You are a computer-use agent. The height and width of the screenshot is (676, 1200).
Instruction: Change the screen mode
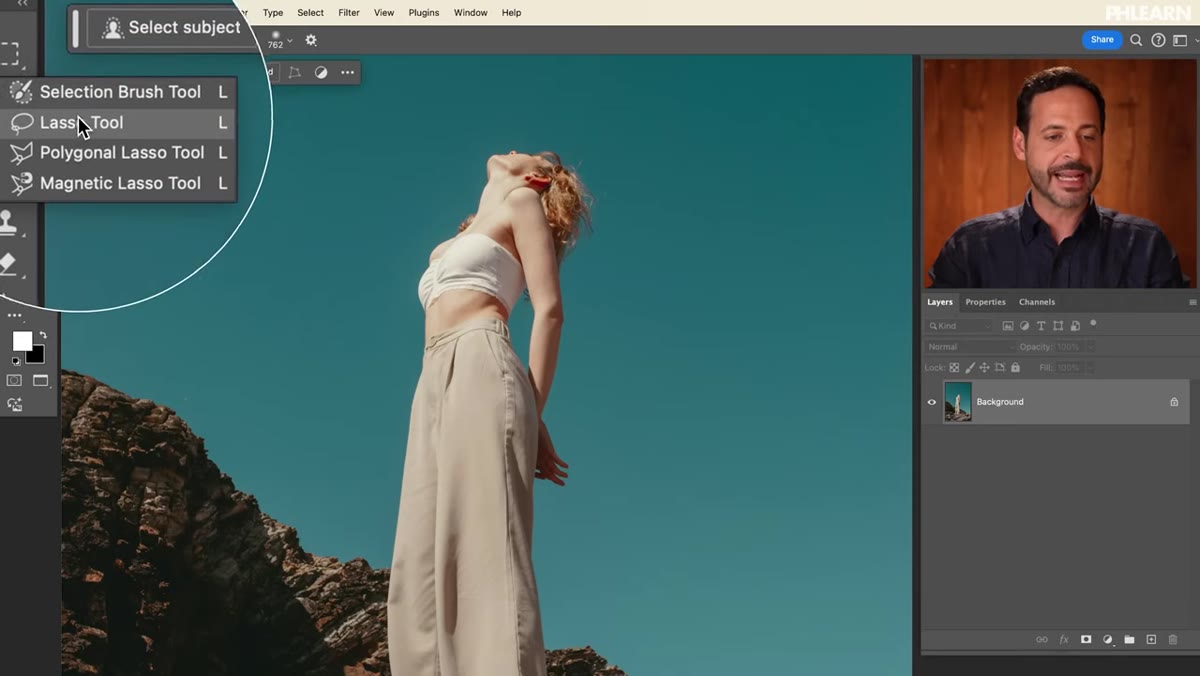(41, 381)
